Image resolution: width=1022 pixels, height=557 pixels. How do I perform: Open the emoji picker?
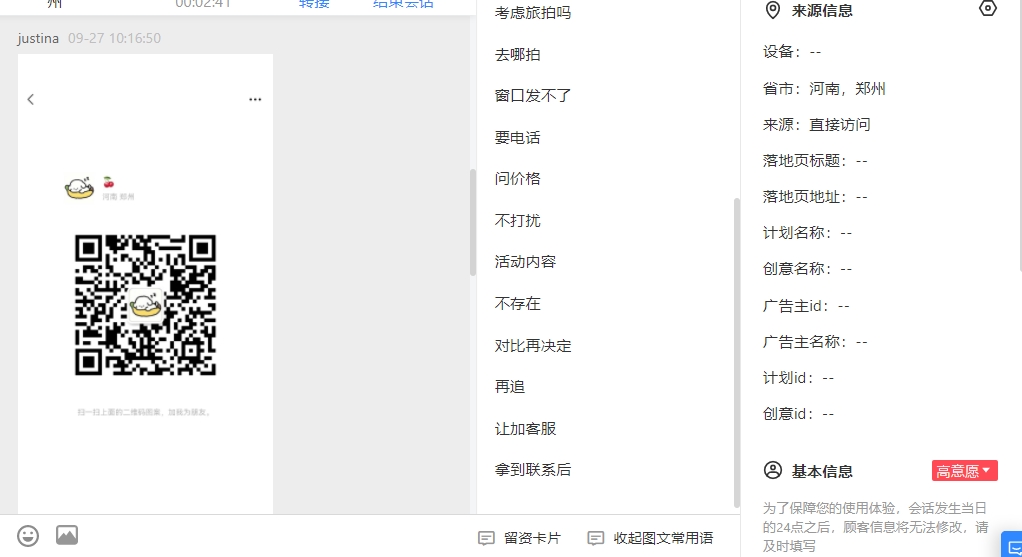28,536
